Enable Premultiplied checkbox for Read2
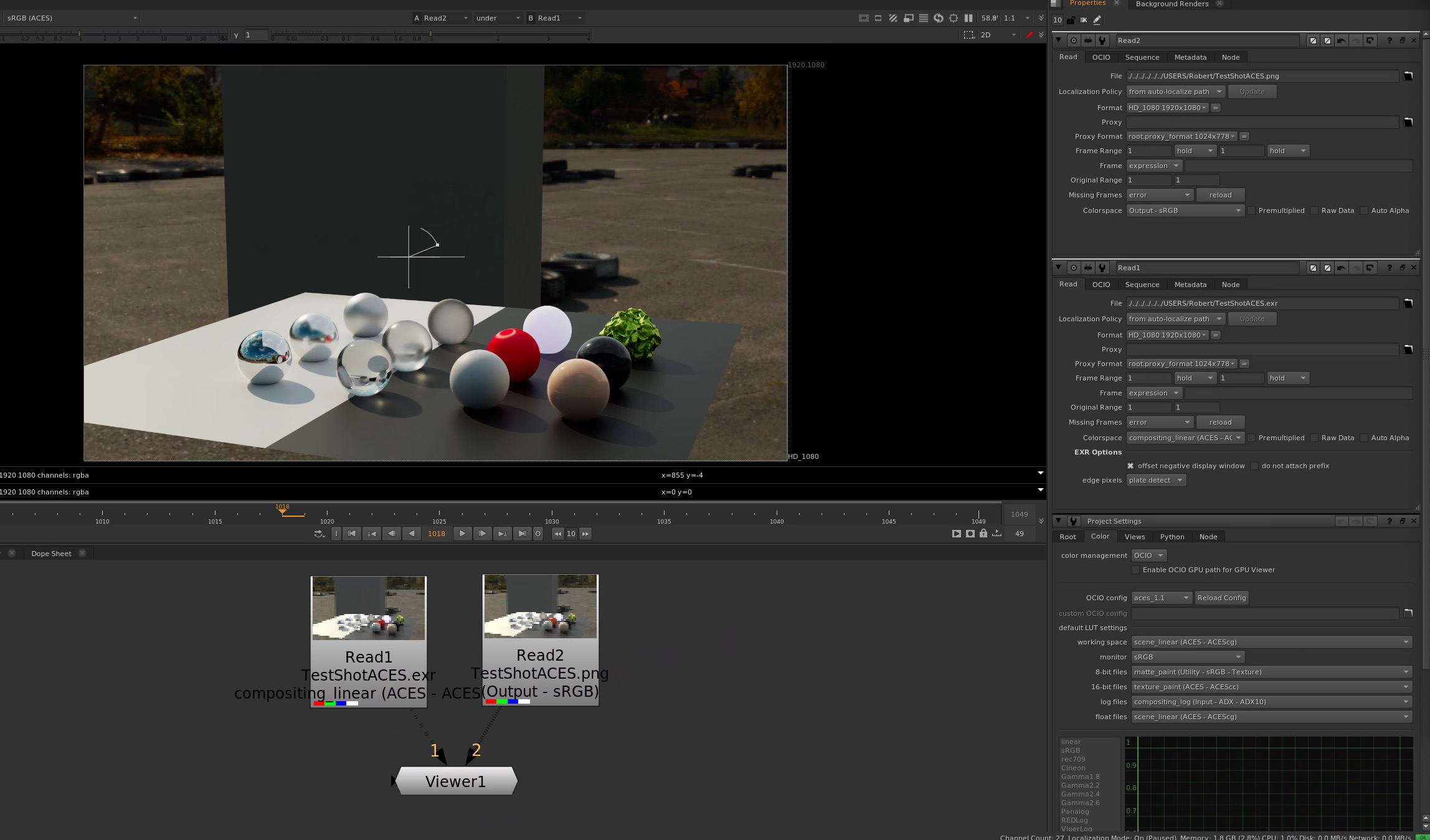The image size is (1430, 840). [1251, 210]
